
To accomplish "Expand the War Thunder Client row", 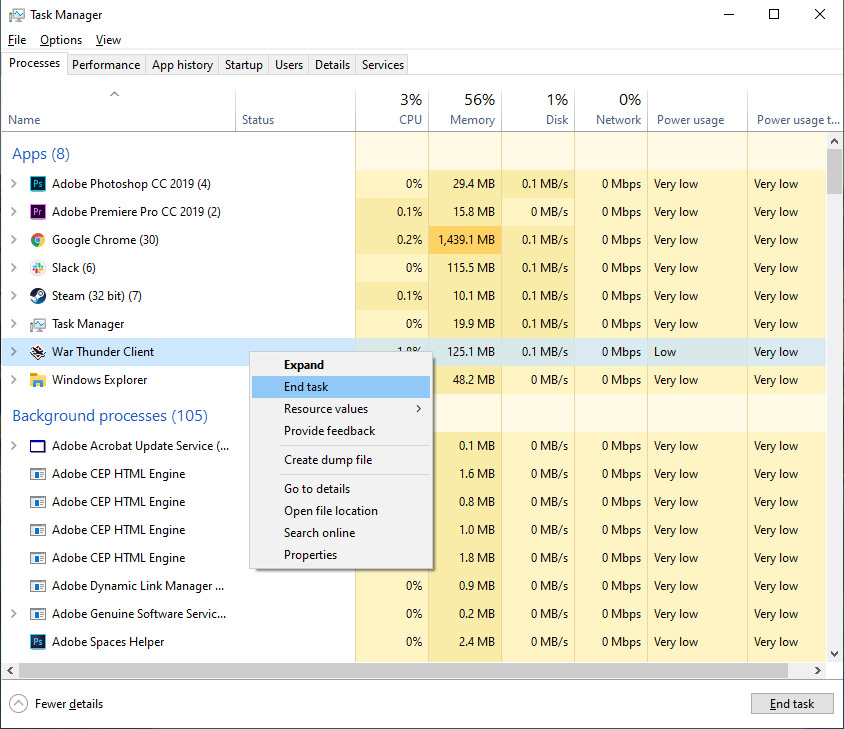I will coord(14,352).
